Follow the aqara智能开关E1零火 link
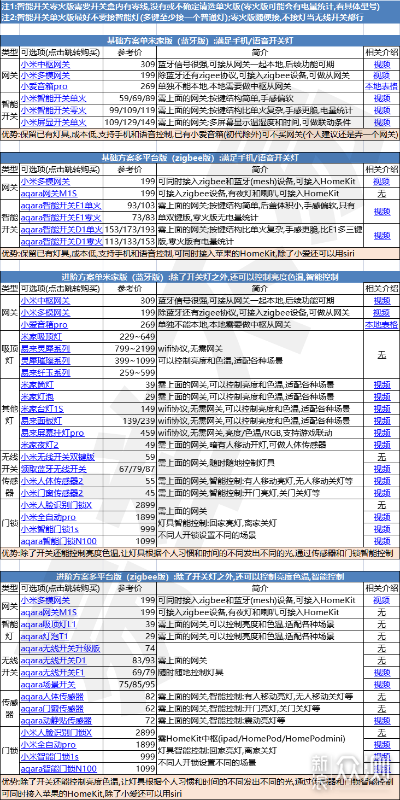Image resolution: width=400 pixels, height=800 pixels. tap(61, 217)
